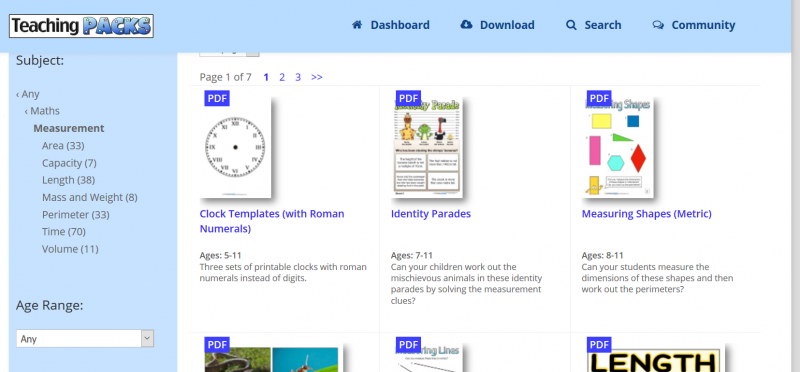Click the 'Ages: 7-11' text
Image resolution: width=800 pixels, height=372 pixels.
412,255
